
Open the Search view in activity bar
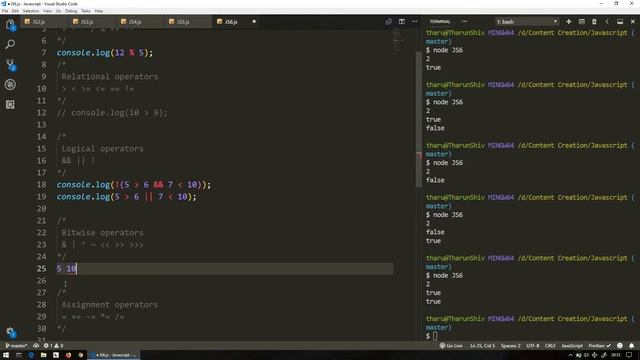click(10, 44)
